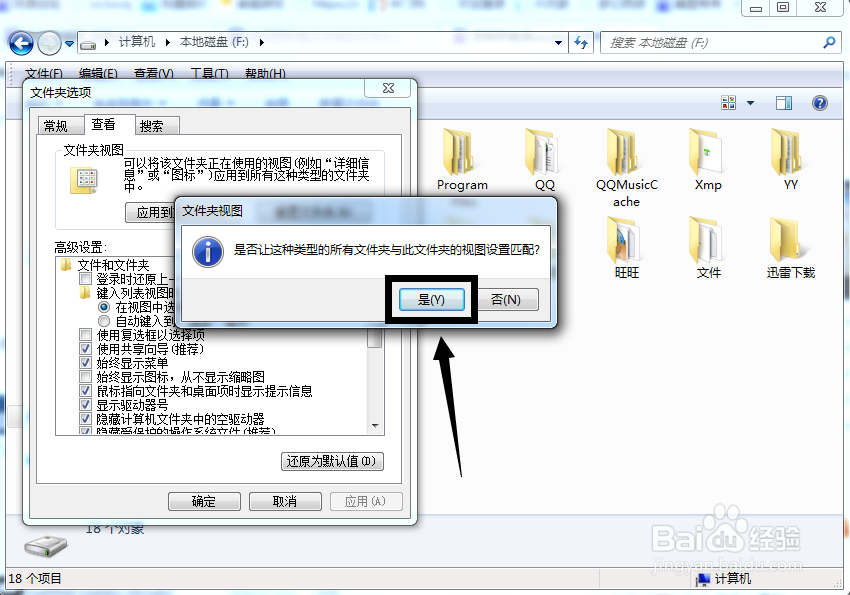Viewport: 850px width, 595px height.
Task: Toggle the preview pane icon
Action: (x=784, y=102)
